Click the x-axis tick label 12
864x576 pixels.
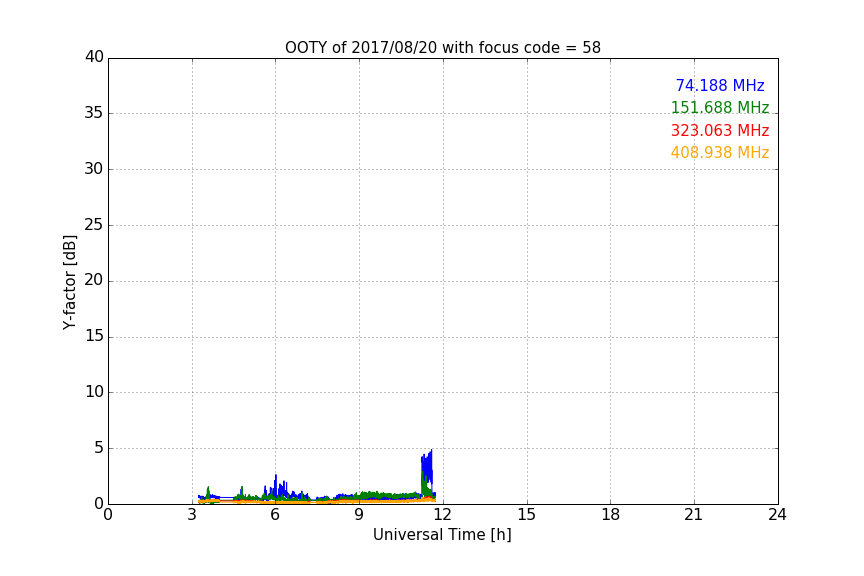click(x=442, y=515)
